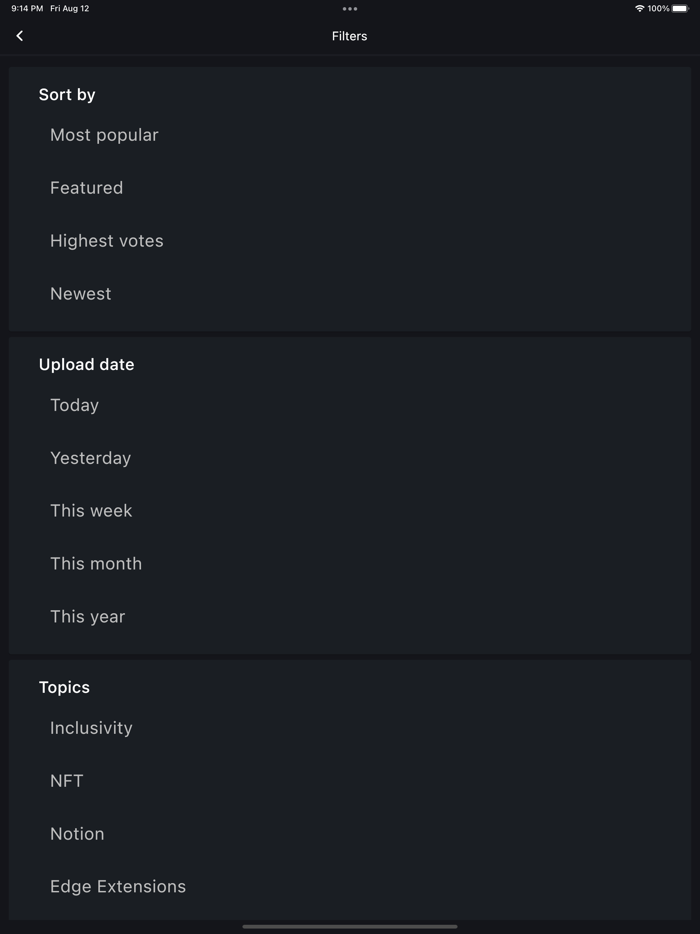Viewport: 700px width, 934px height.
Task: Filter by the Notion topic
Action: tap(77, 833)
